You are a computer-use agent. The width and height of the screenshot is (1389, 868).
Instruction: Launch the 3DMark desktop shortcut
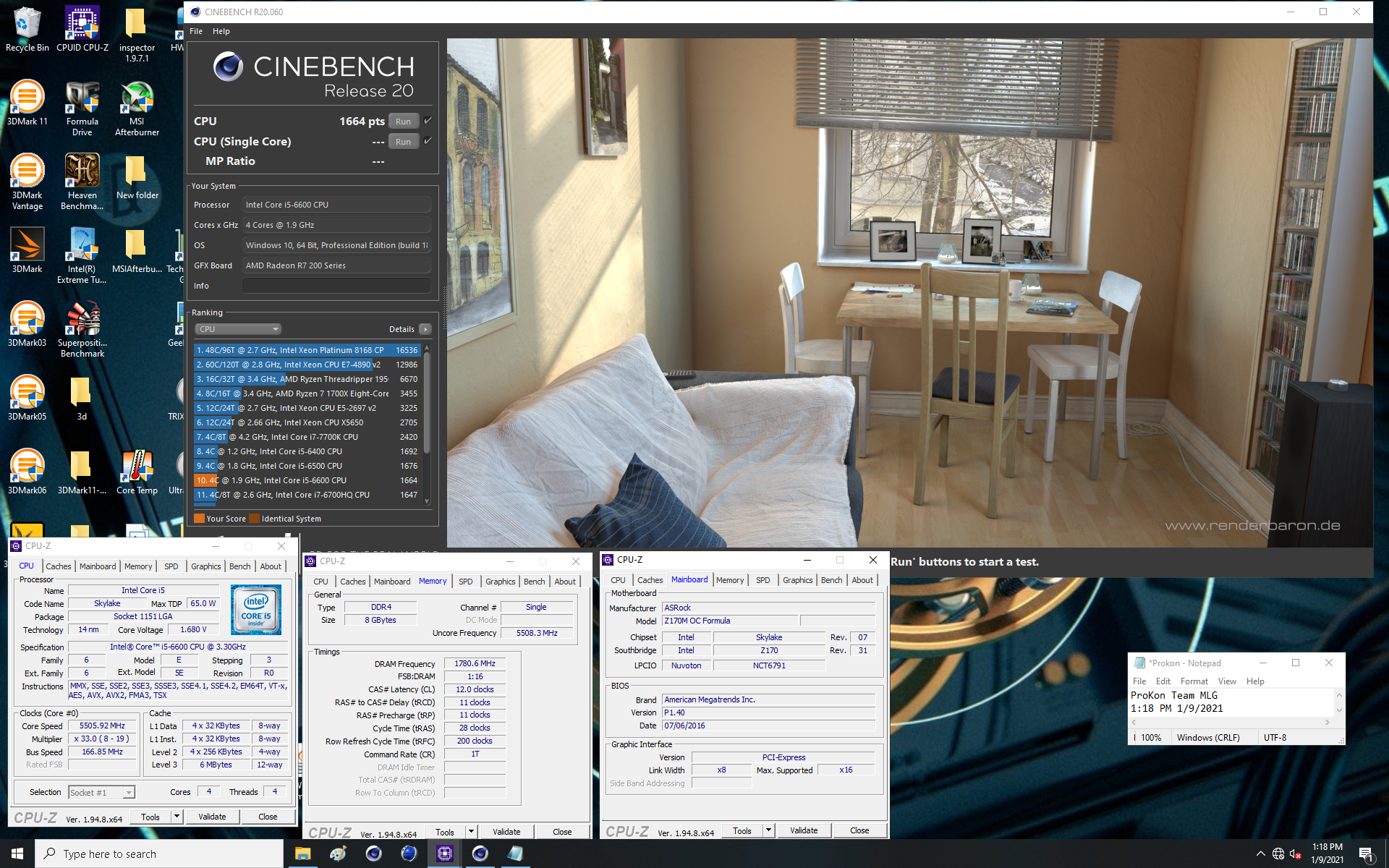click(x=27, y=250)
